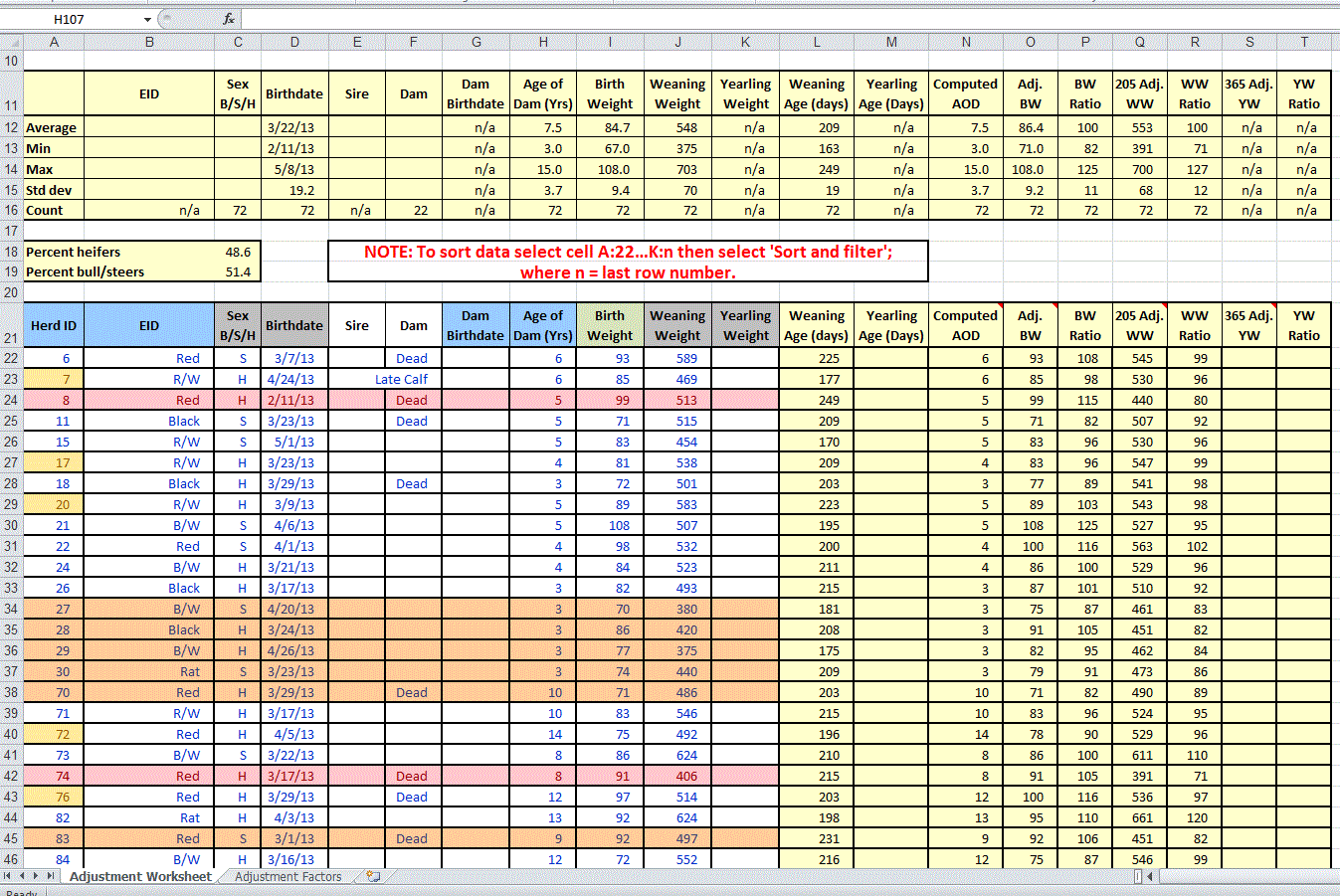Click the Name Box showing H107
Image resolution: width=1340 pixels, height=896 pixels.
(70, 20)
